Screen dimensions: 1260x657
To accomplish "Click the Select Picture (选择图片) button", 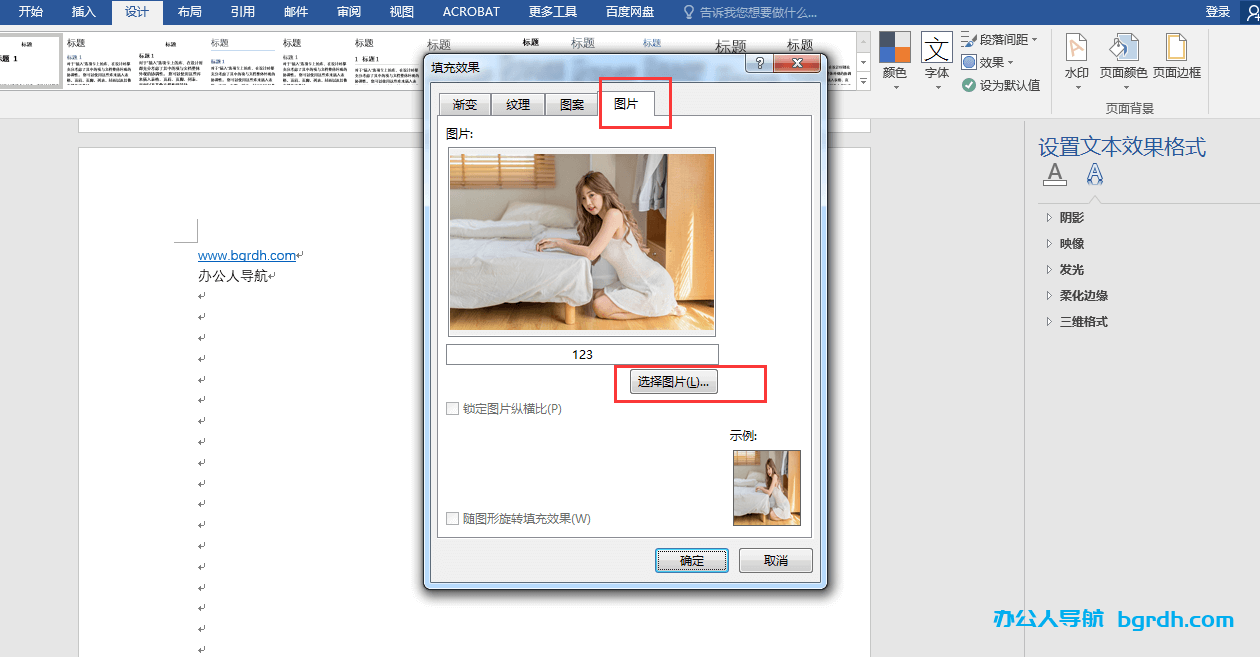I will [x=673, y=383].
